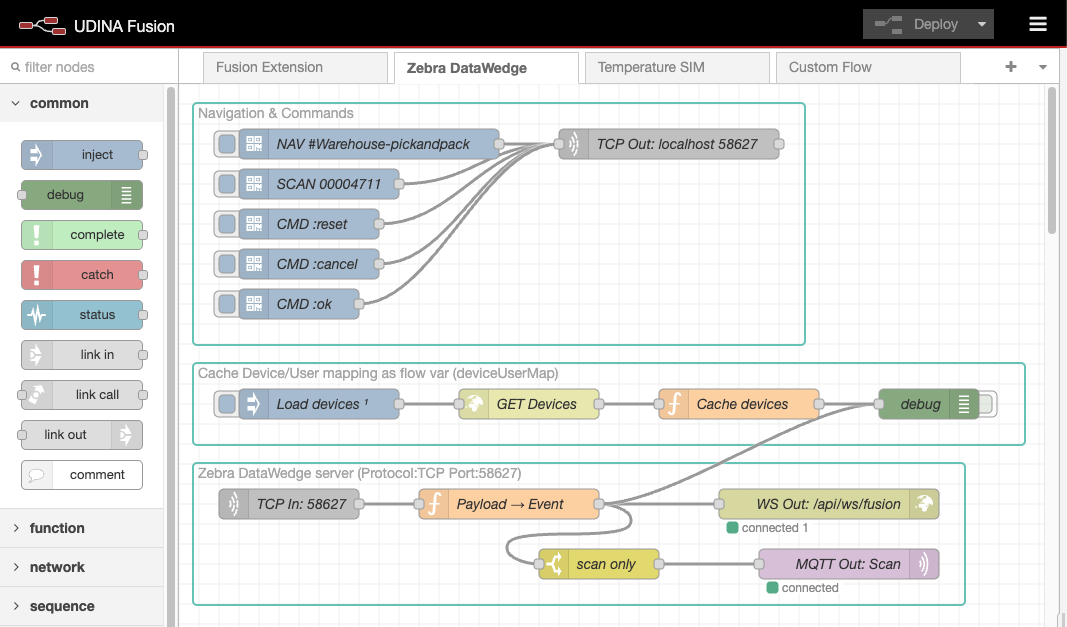Screen dimensions: 1067x627
Task: Switch to the Temperature SIM tab
Action: point(651,67)
